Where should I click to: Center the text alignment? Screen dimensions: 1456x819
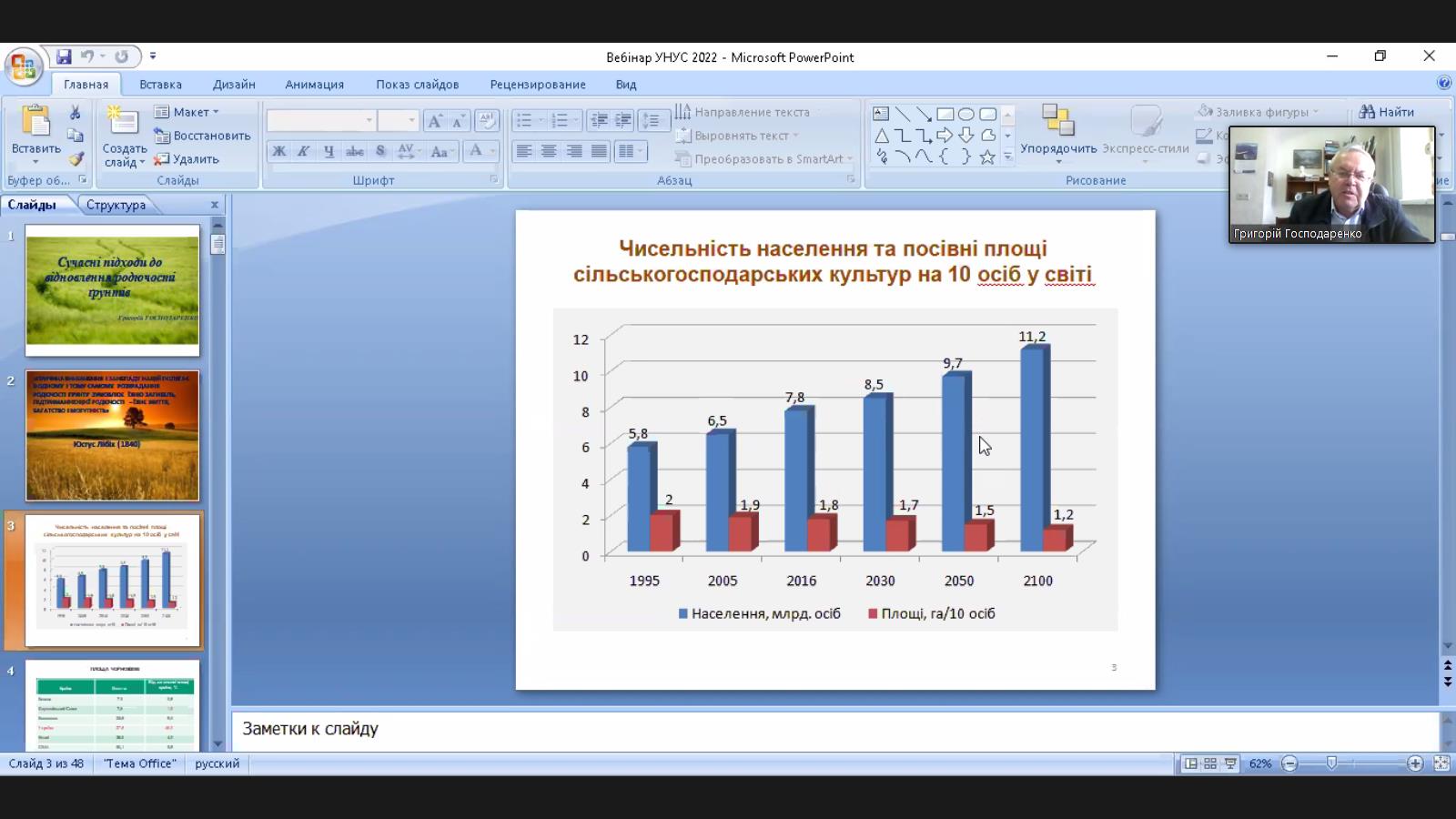click(549, 151)
